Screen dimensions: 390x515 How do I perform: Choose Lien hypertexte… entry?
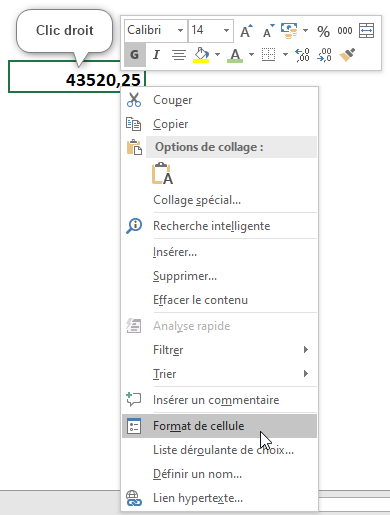tap(219, 498)
